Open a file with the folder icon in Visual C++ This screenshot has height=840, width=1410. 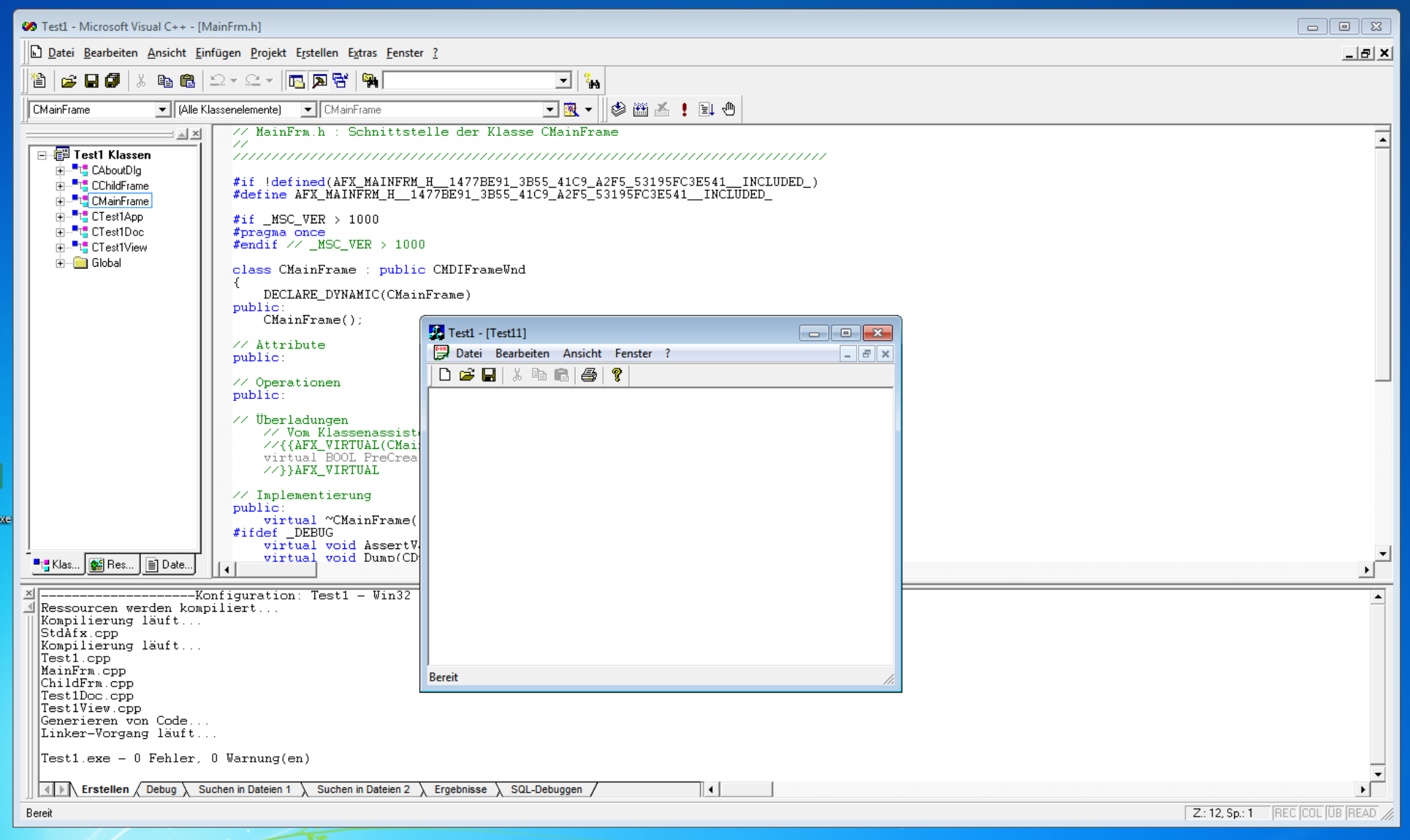[68, 81]
